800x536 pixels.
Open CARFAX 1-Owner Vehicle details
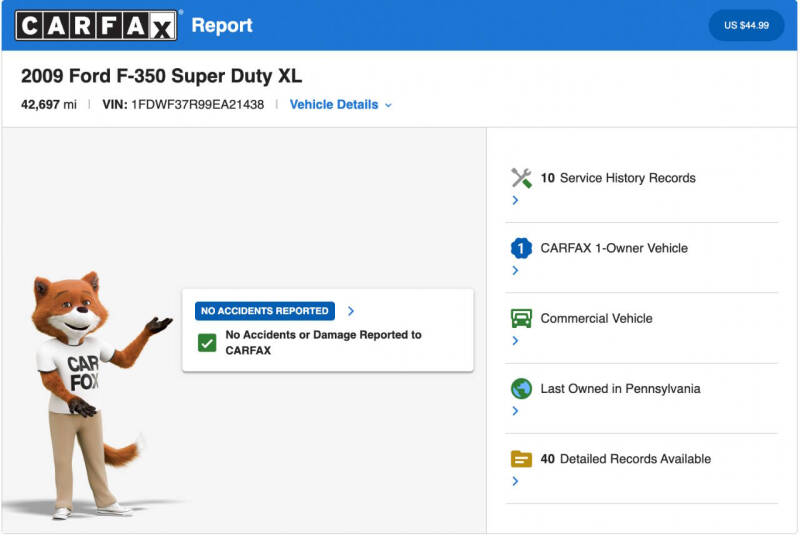(614, 248)
